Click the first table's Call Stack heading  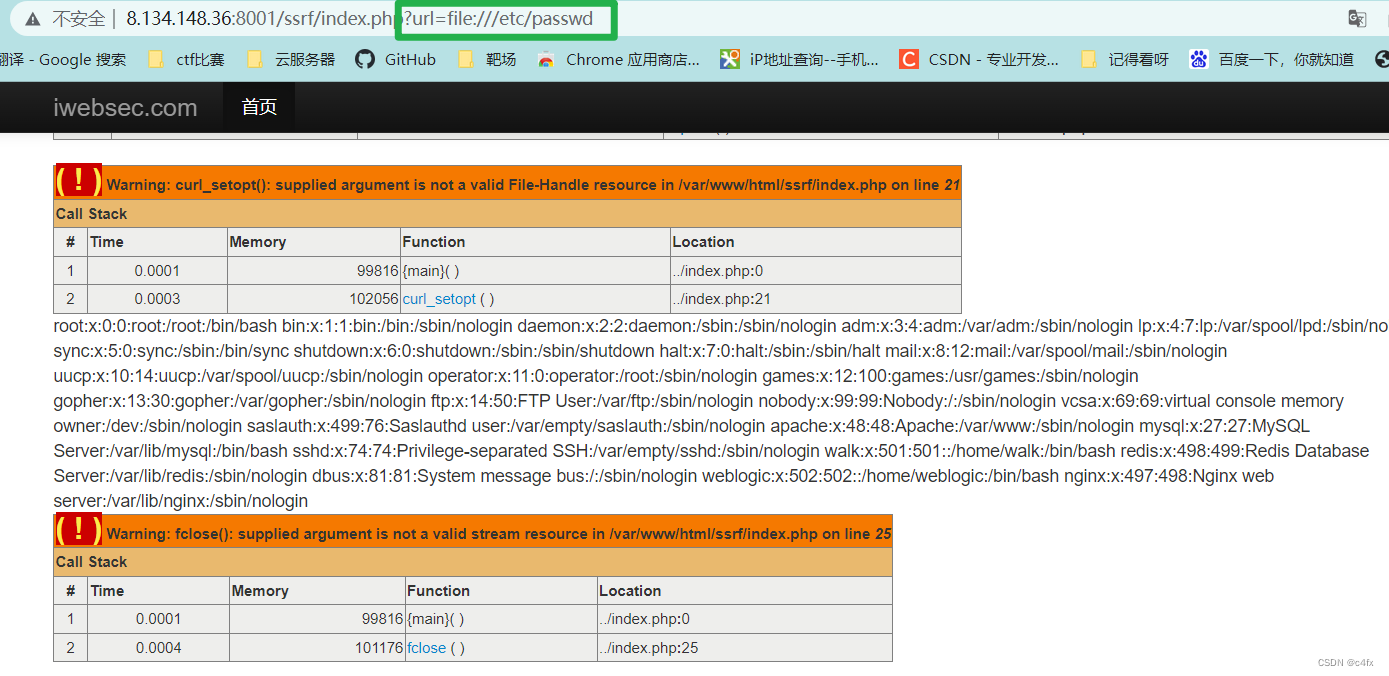[92, 214]
